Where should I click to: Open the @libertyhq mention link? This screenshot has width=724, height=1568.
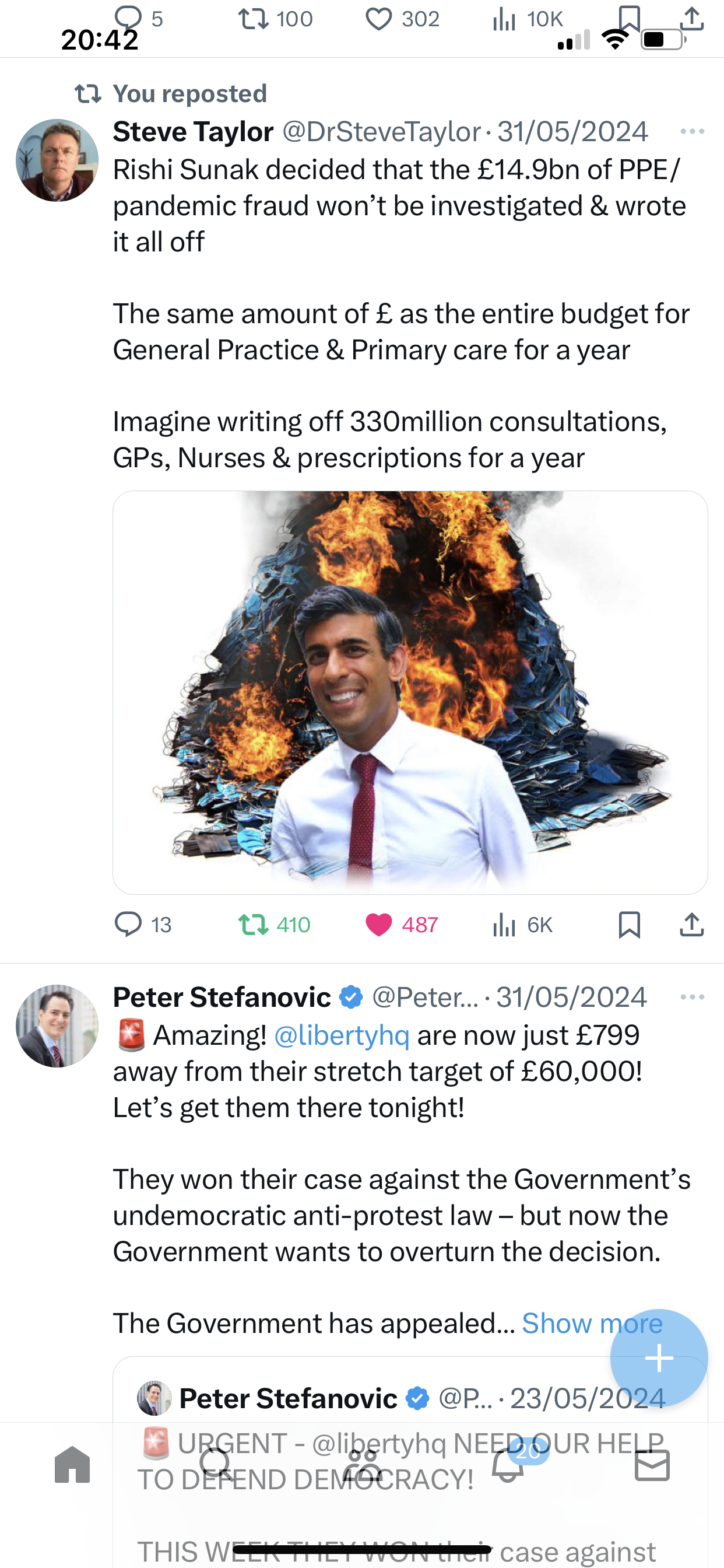[342, 1035]
